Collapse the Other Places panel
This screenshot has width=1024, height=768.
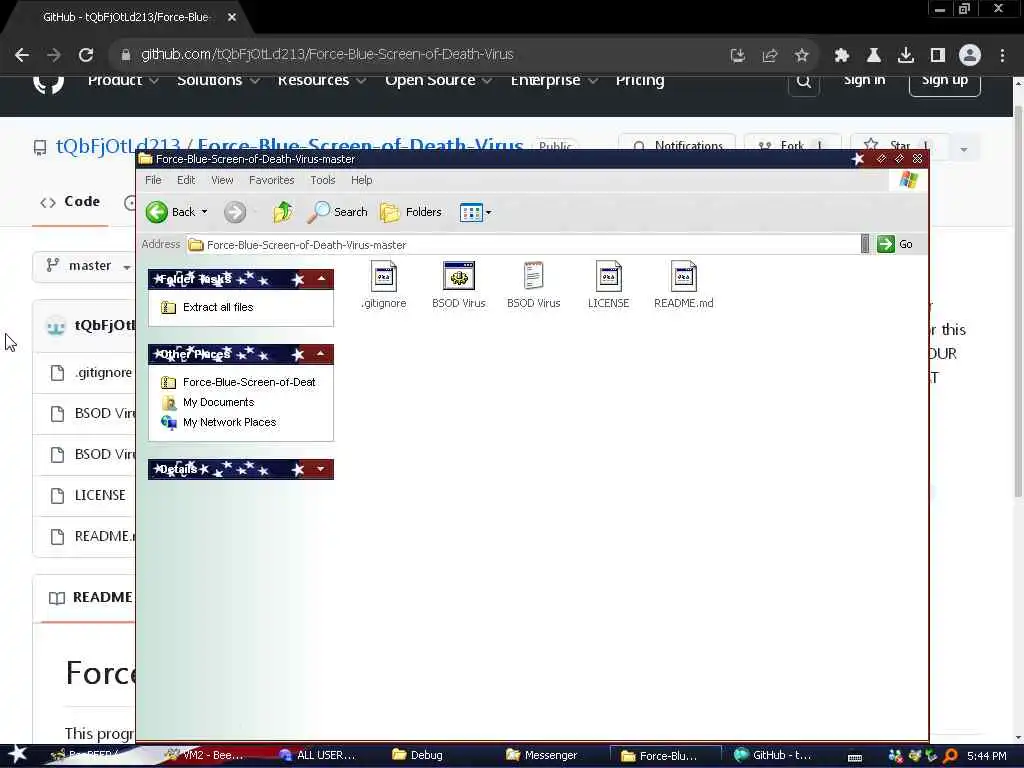[x=321, y=355]
